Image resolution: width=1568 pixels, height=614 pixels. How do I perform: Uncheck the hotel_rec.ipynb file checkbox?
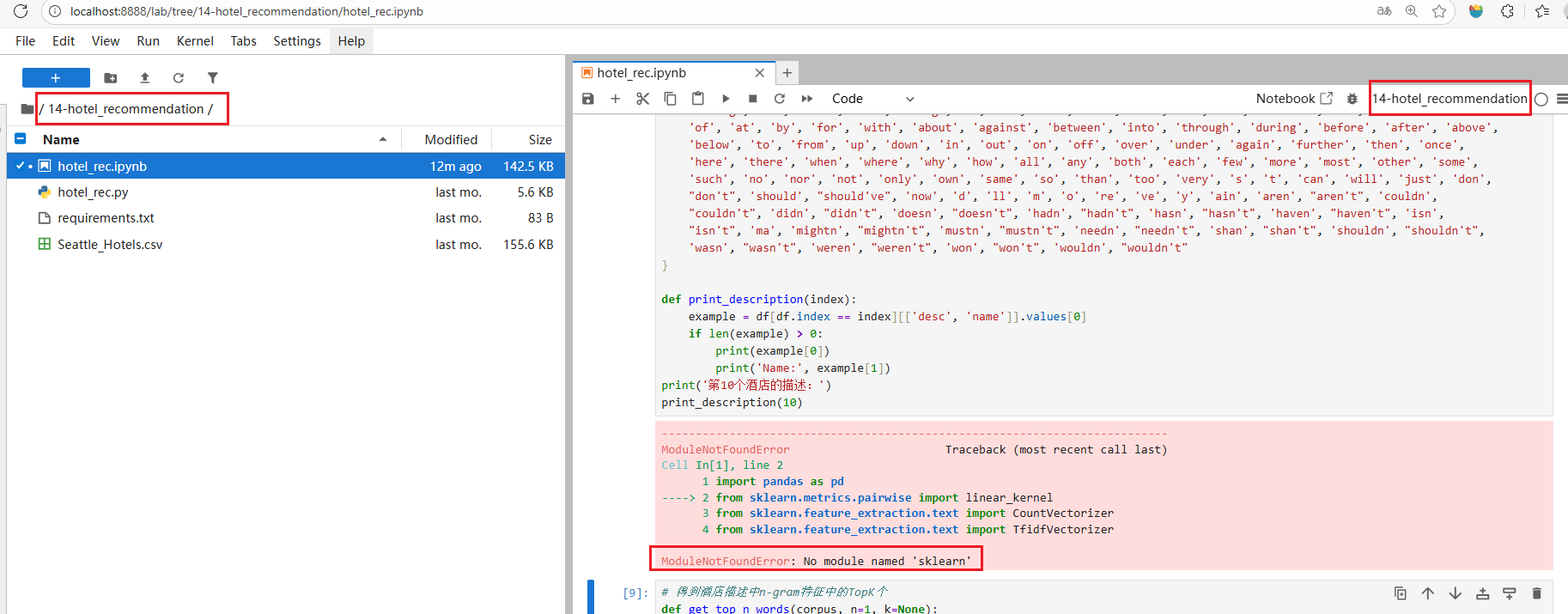coord(21,166)
